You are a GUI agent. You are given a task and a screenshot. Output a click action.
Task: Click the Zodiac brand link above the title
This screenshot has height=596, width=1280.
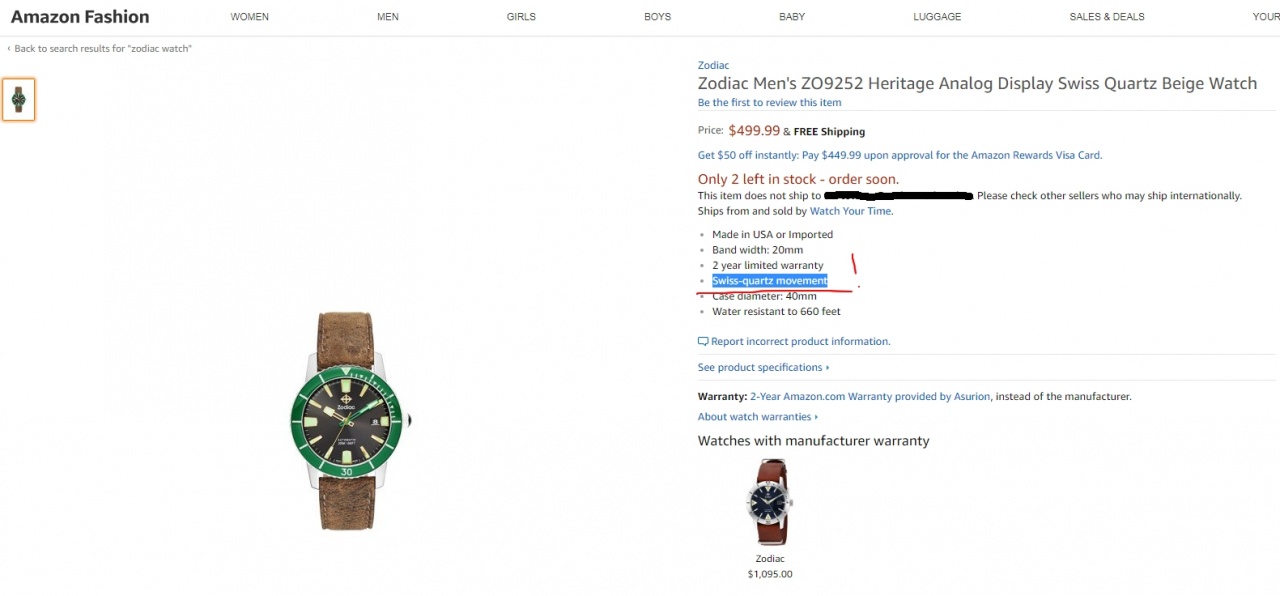click(713, 66)
